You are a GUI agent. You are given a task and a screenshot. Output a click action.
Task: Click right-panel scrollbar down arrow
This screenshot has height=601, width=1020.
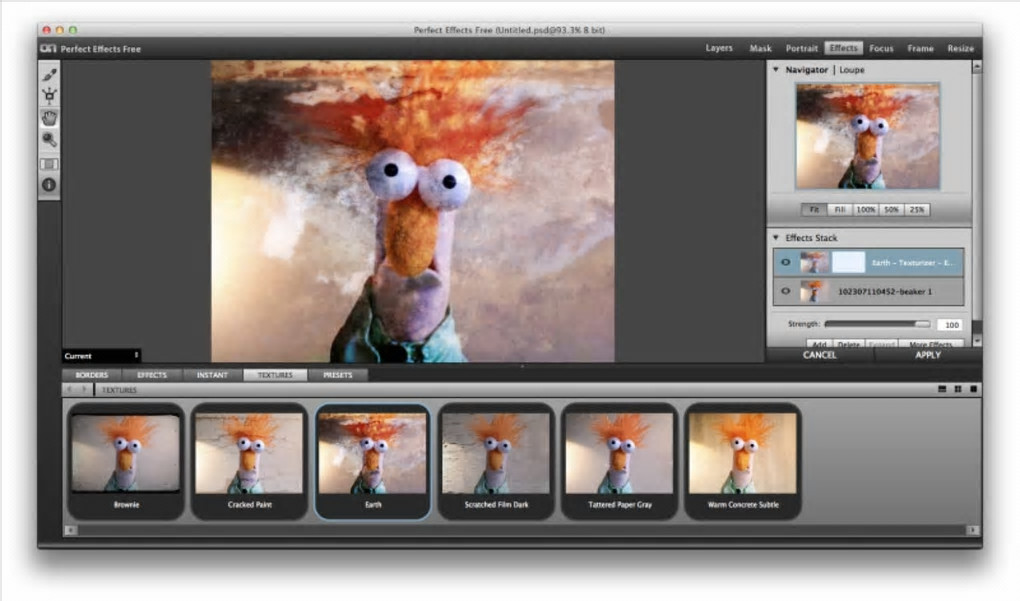[977, 341]
